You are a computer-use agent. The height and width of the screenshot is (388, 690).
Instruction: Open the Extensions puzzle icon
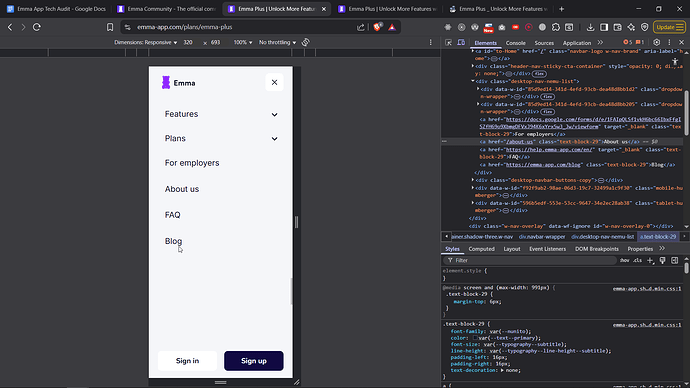(556, 27)
